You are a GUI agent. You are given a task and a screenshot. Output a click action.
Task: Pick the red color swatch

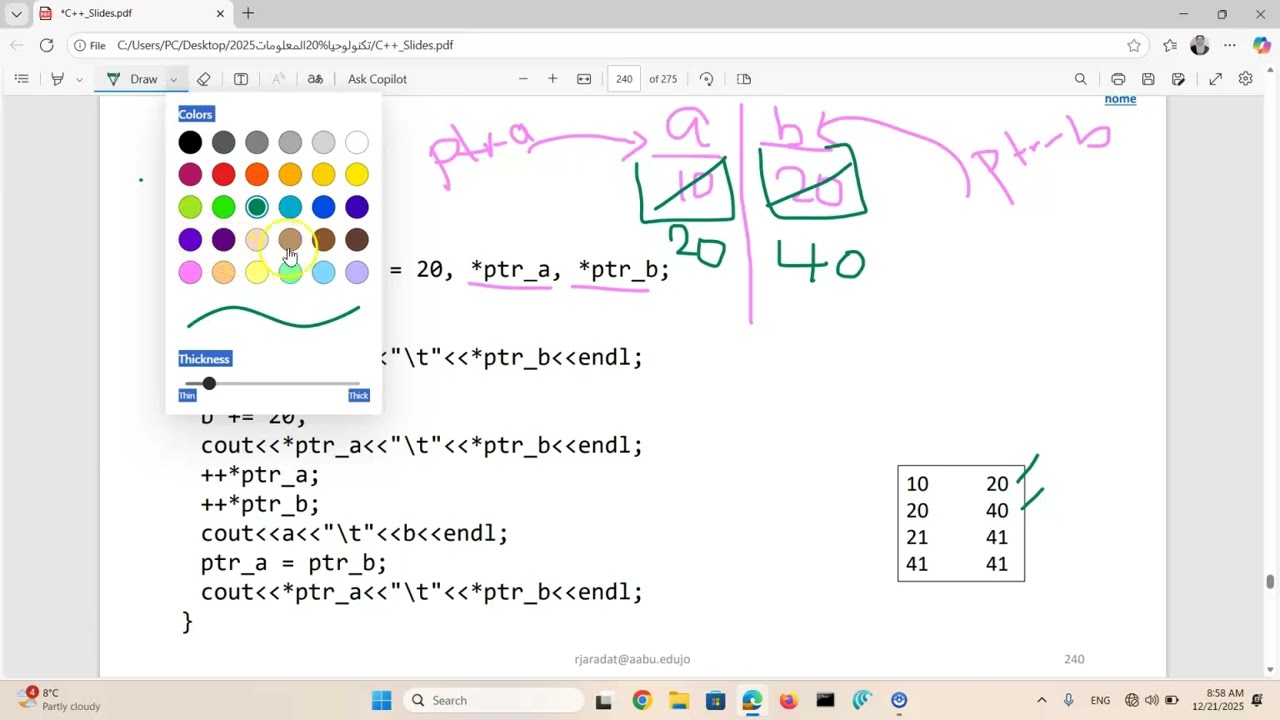223,175
